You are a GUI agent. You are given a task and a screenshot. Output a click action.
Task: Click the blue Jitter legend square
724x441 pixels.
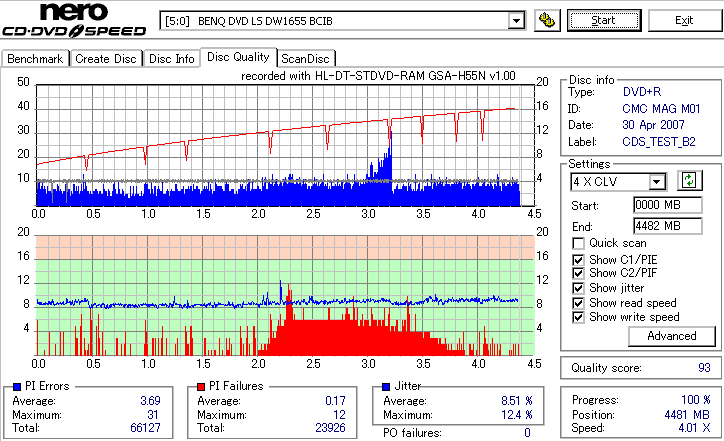point(386,387)
